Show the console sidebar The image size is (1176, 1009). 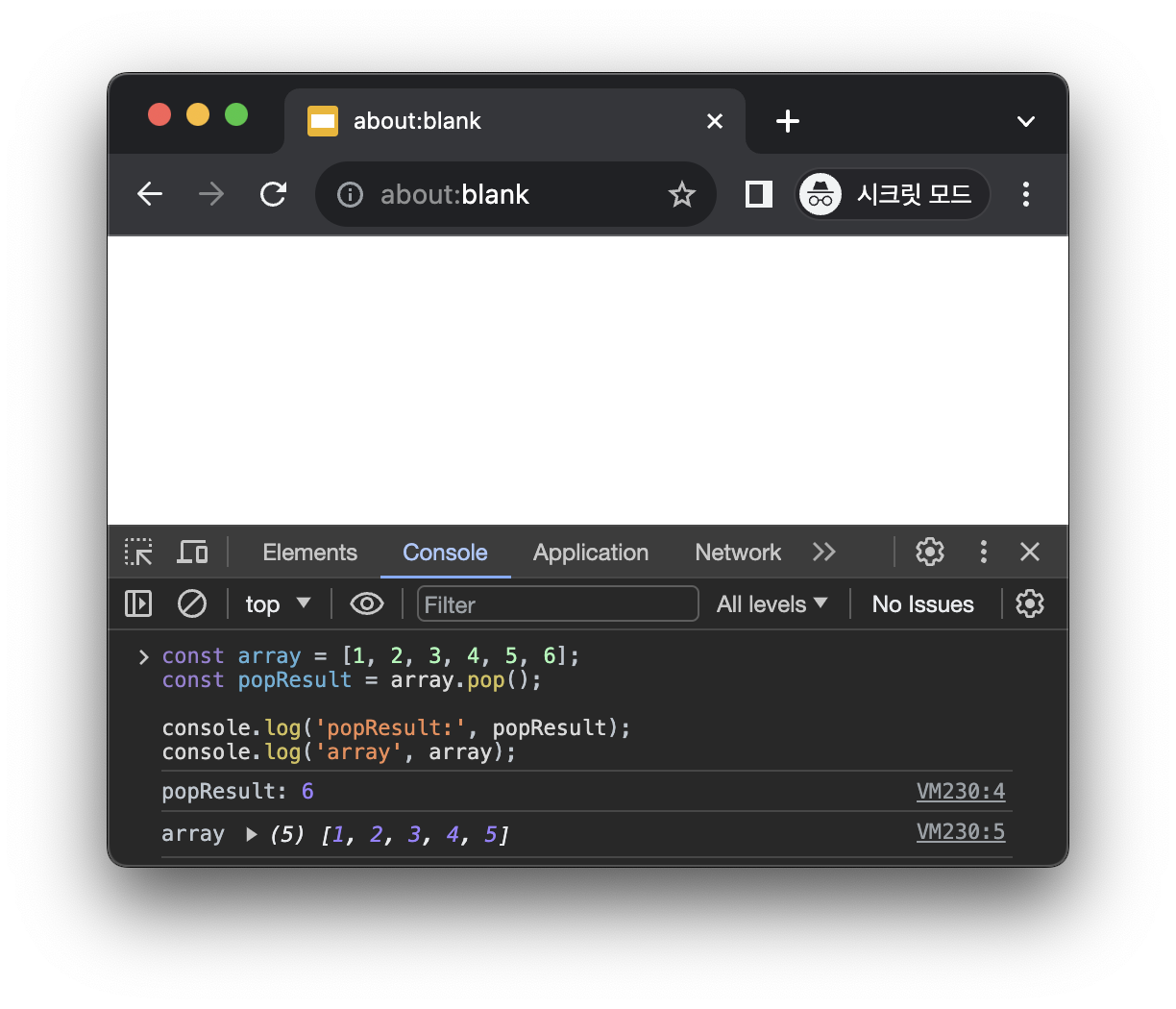click(x=138, y=603)
